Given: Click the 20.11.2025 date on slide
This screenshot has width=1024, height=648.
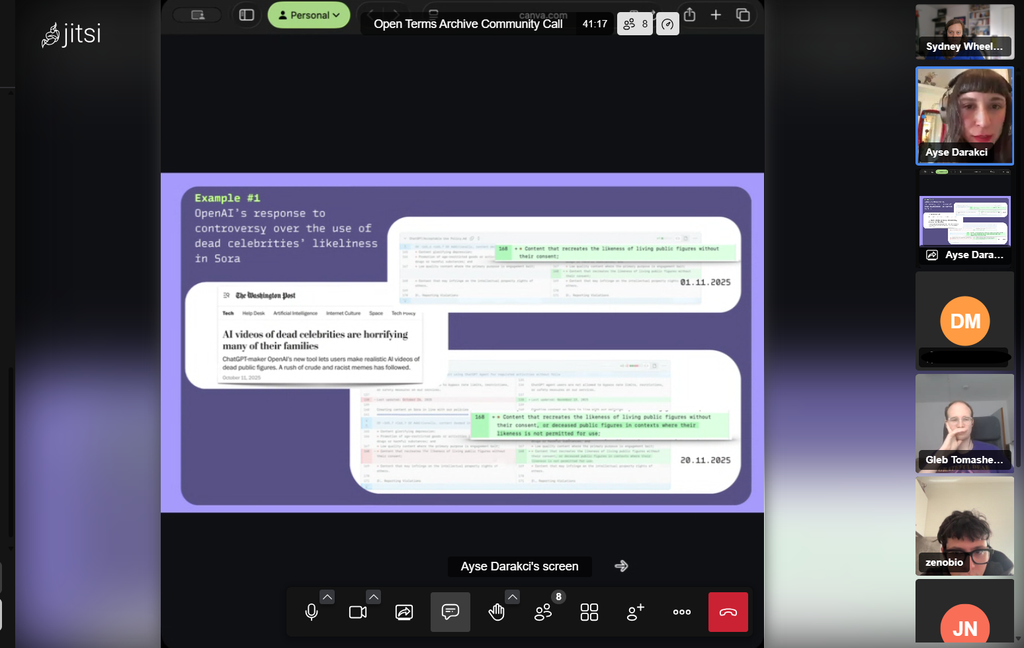Looking at the screenshot, I should tap(705, 460).
